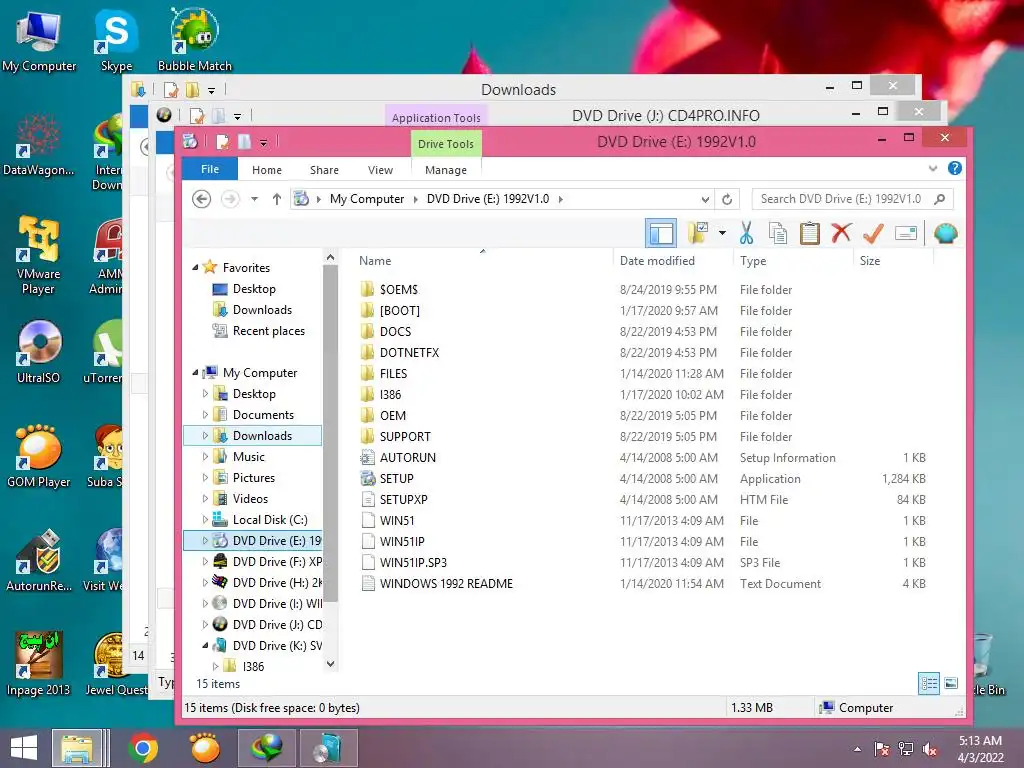Click the Refresh button in address bar
This screenshot has height=768, width=1024.
(x=727, y=199)
